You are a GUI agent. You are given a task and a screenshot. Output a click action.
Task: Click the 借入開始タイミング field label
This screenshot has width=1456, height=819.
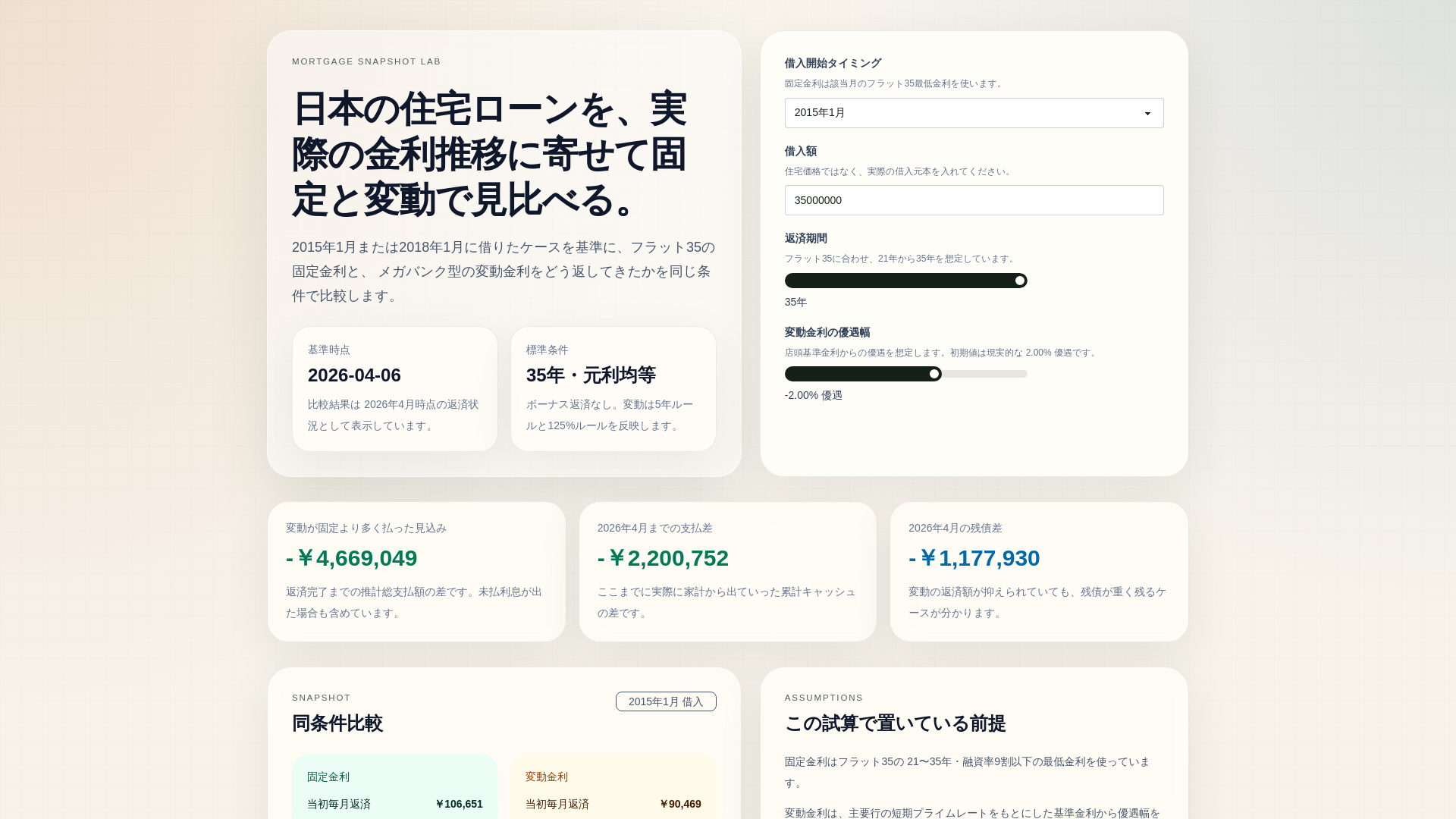coord(833,63)
